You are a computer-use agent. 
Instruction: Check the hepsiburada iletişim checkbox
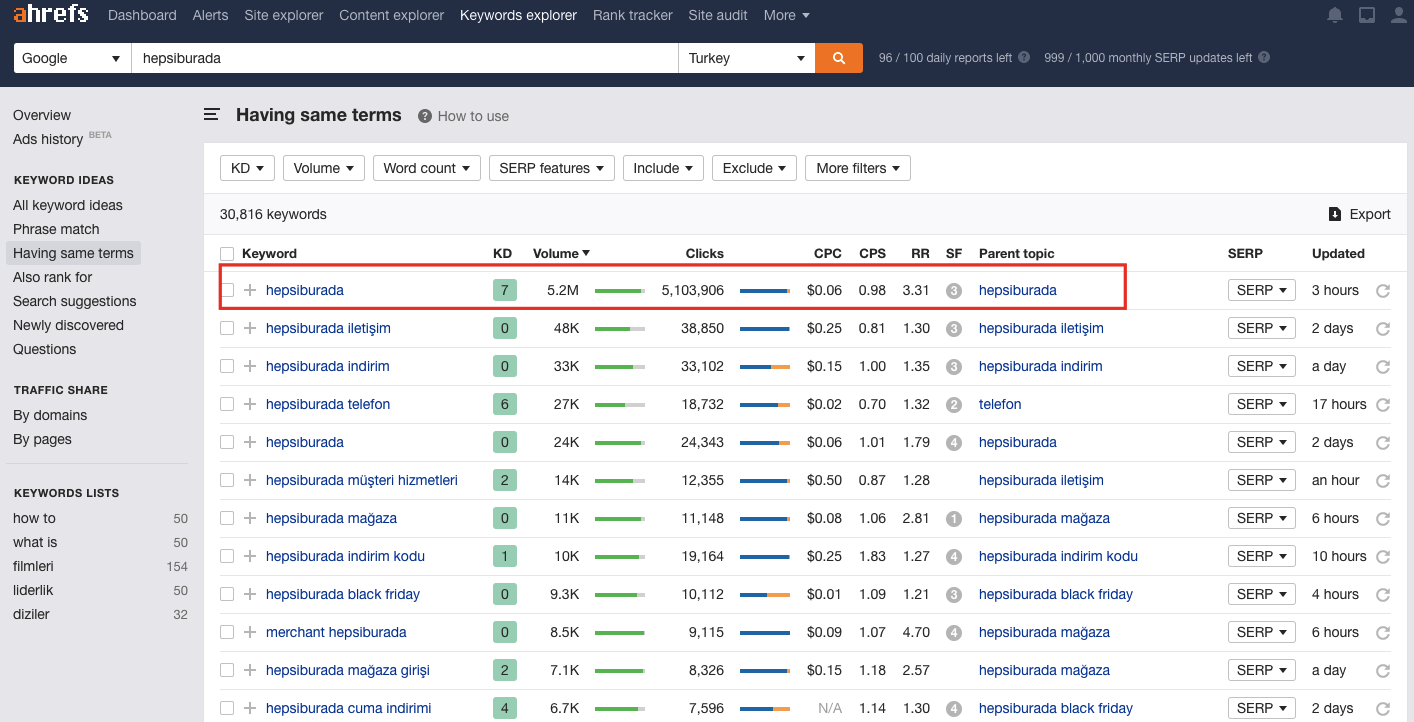pos(227,328)
